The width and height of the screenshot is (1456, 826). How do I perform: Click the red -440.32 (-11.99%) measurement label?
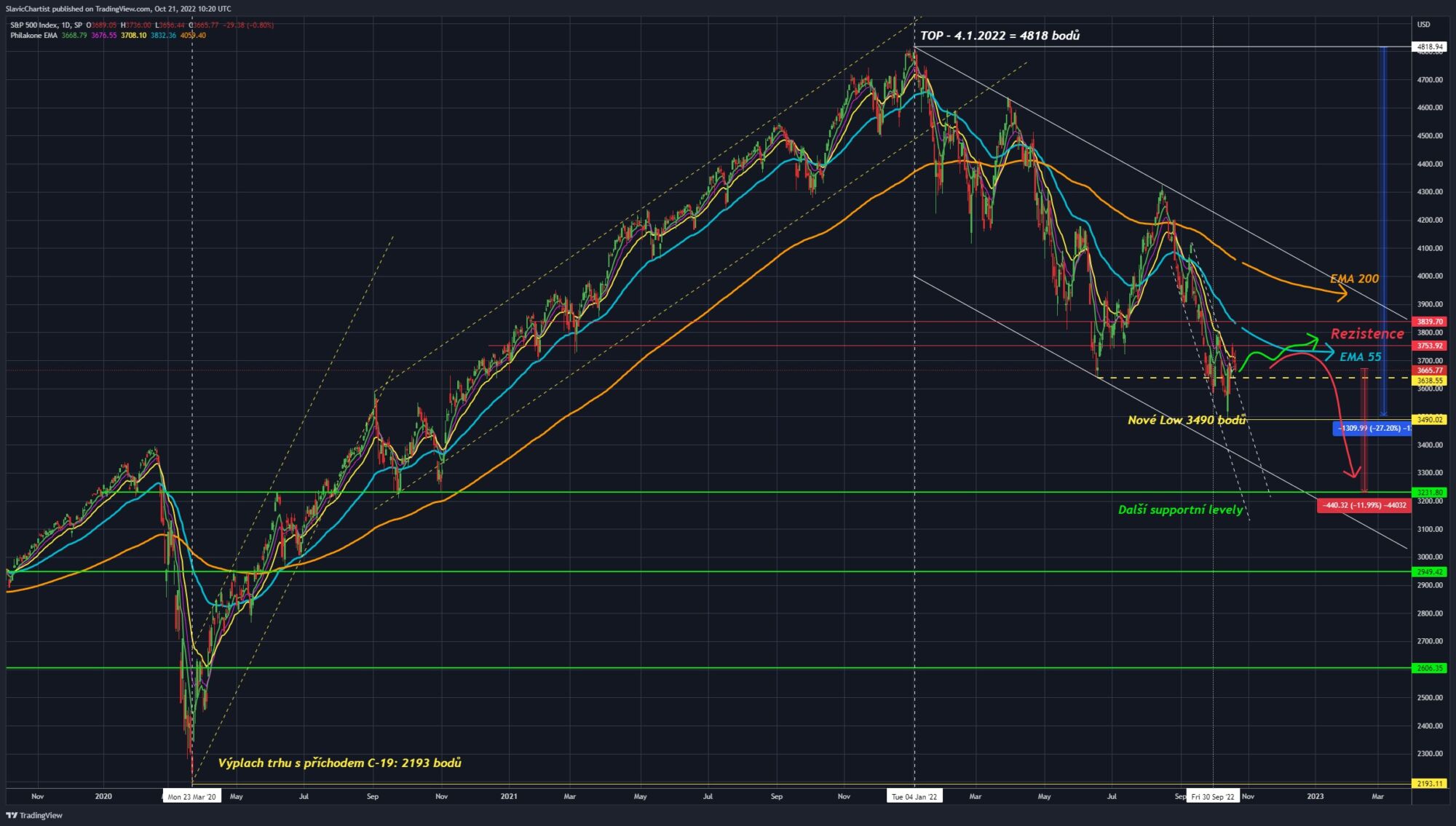point(1364,505)
